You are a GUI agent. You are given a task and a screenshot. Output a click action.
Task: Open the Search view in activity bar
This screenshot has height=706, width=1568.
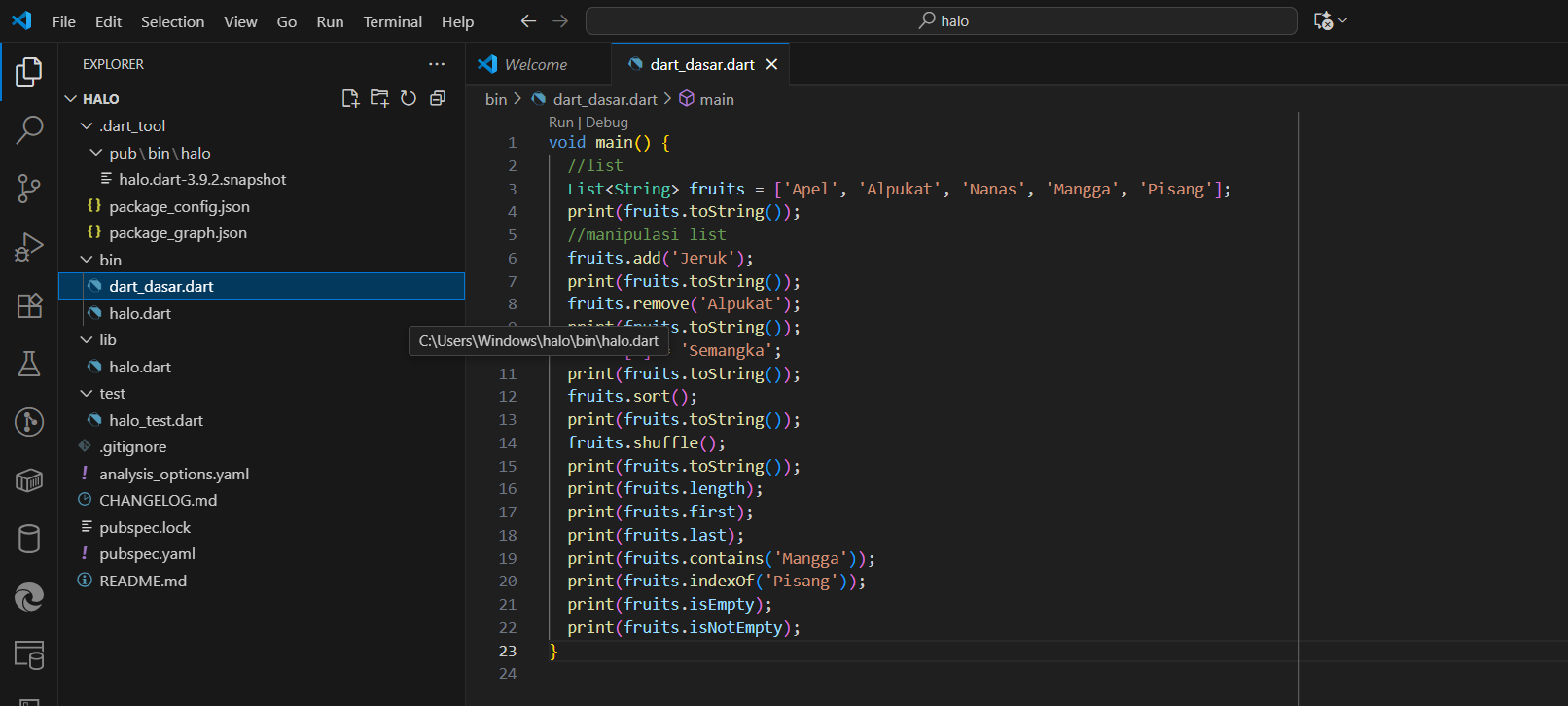29,129
